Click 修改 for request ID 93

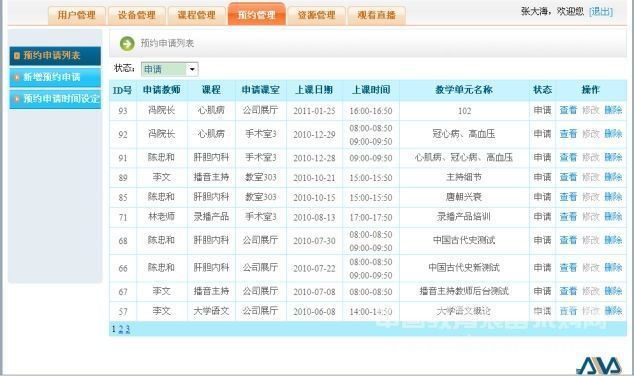(591, 110)
